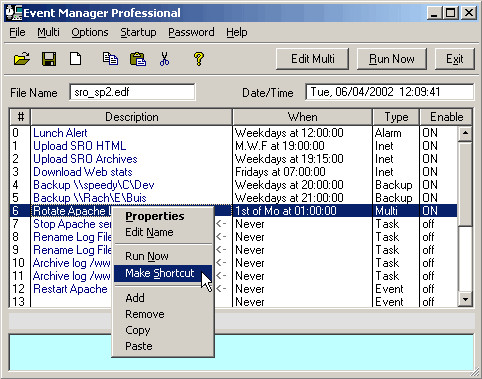Save file using the floppy disk icon
The width and height of the screenshot is (482, 379).
point(49,59)
